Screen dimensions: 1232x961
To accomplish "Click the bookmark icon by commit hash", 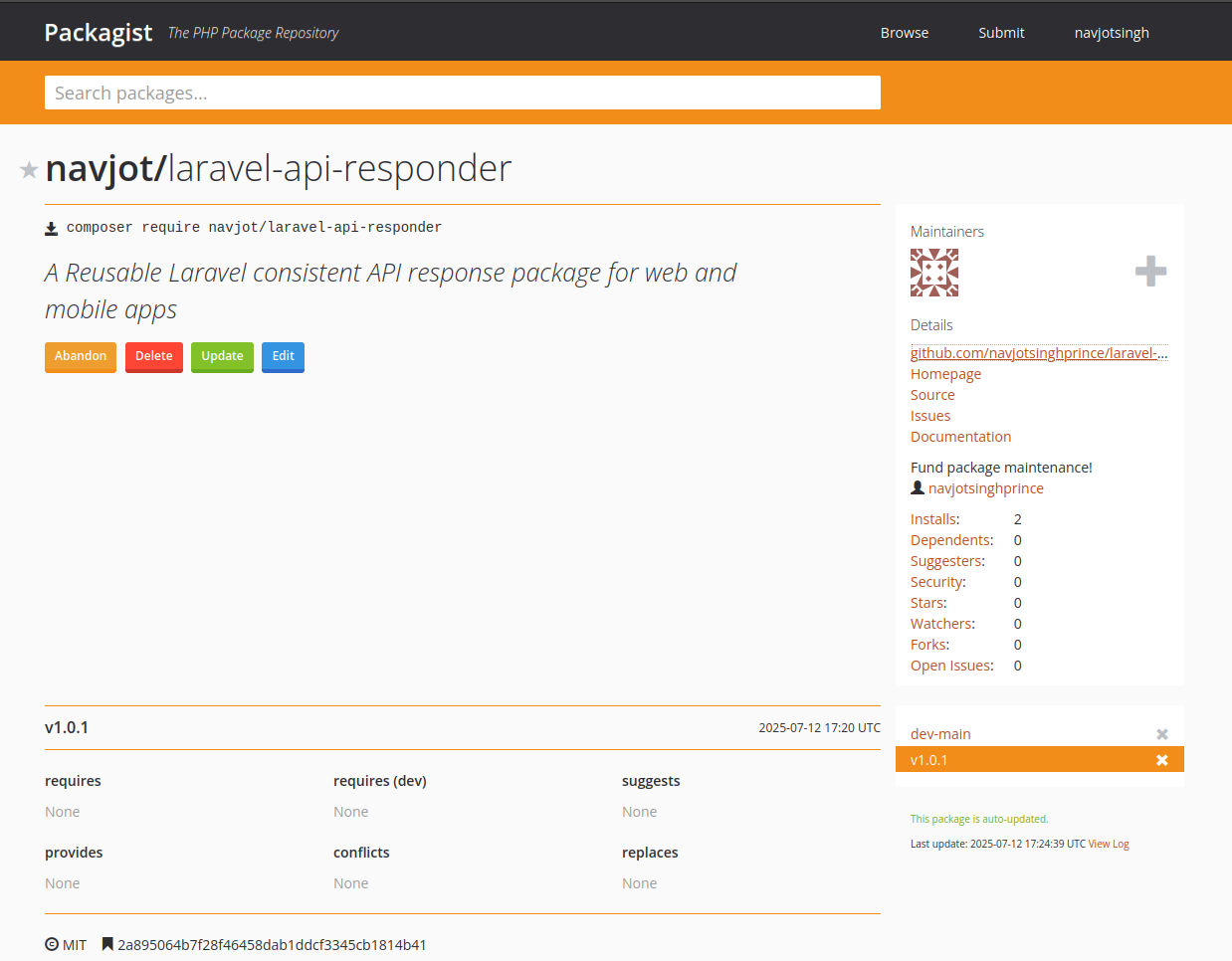I will pos(107,944).
